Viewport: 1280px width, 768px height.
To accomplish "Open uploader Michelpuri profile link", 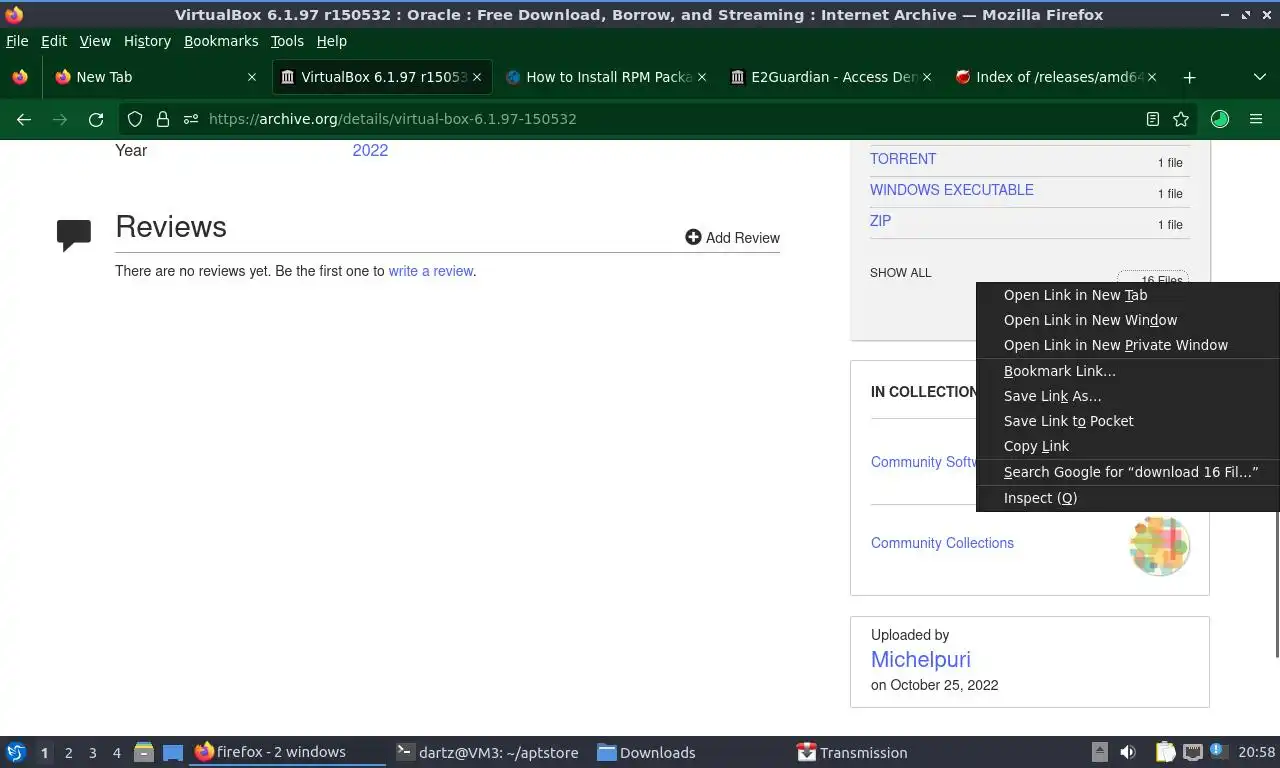I will coord(921,659).
